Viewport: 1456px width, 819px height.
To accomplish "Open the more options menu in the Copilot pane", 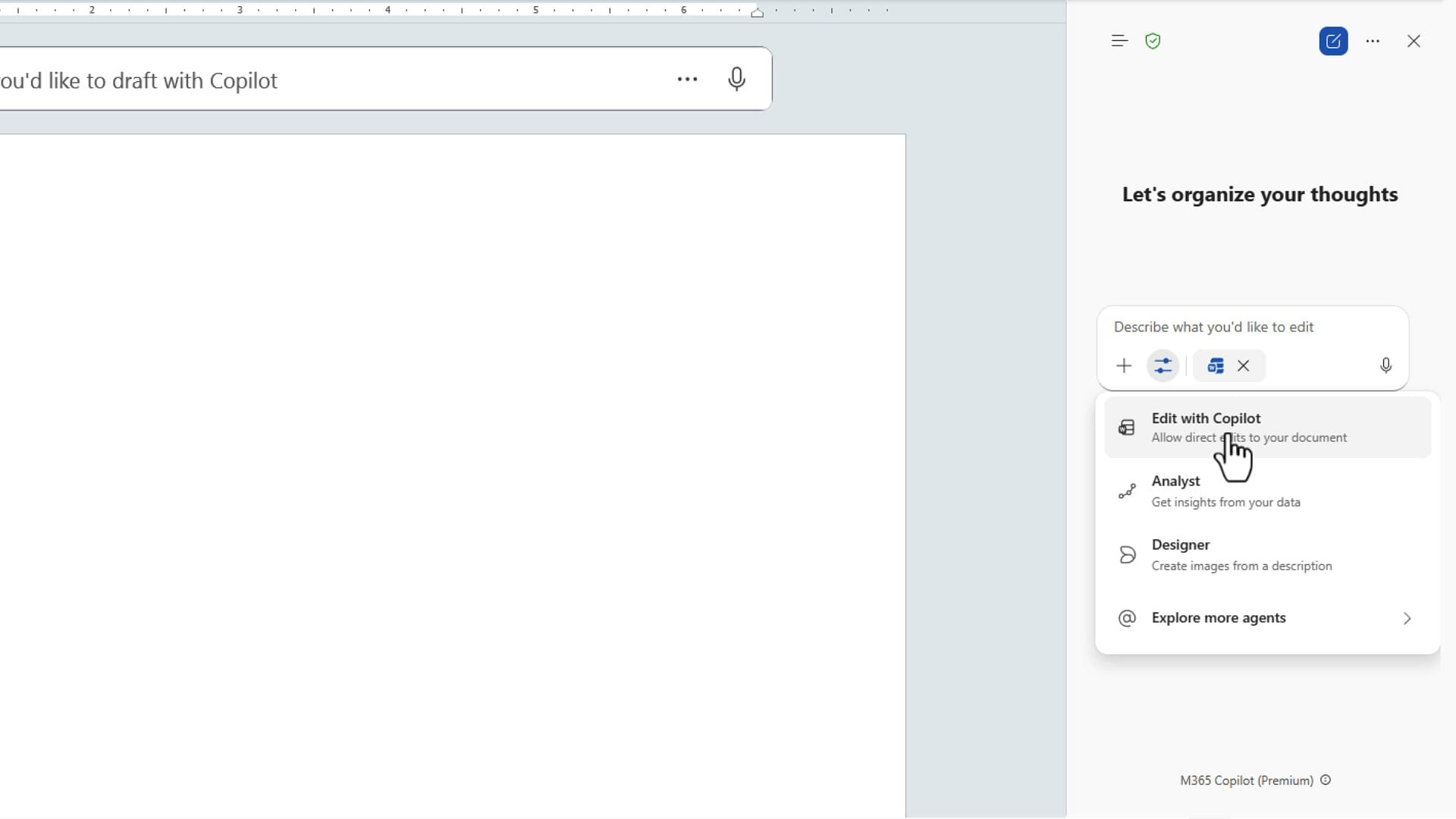I will [x=1373, y=41].
